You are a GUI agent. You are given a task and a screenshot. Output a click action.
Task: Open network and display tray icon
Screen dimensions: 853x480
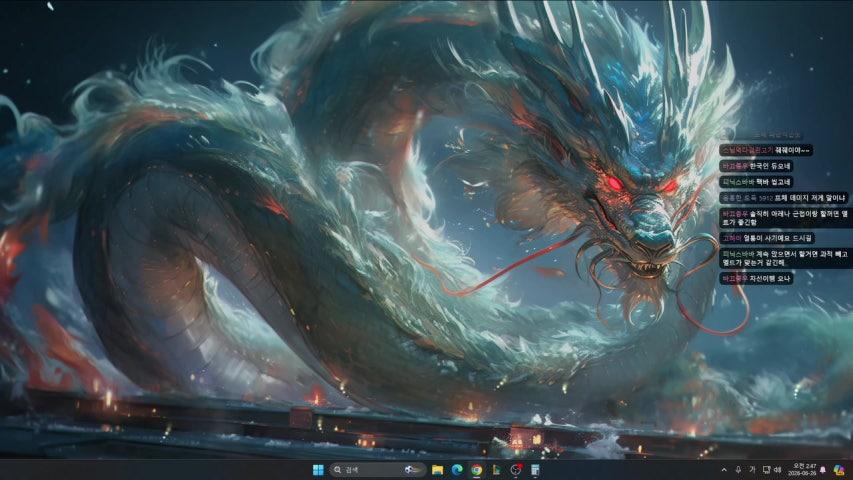(x=767, y=470)
